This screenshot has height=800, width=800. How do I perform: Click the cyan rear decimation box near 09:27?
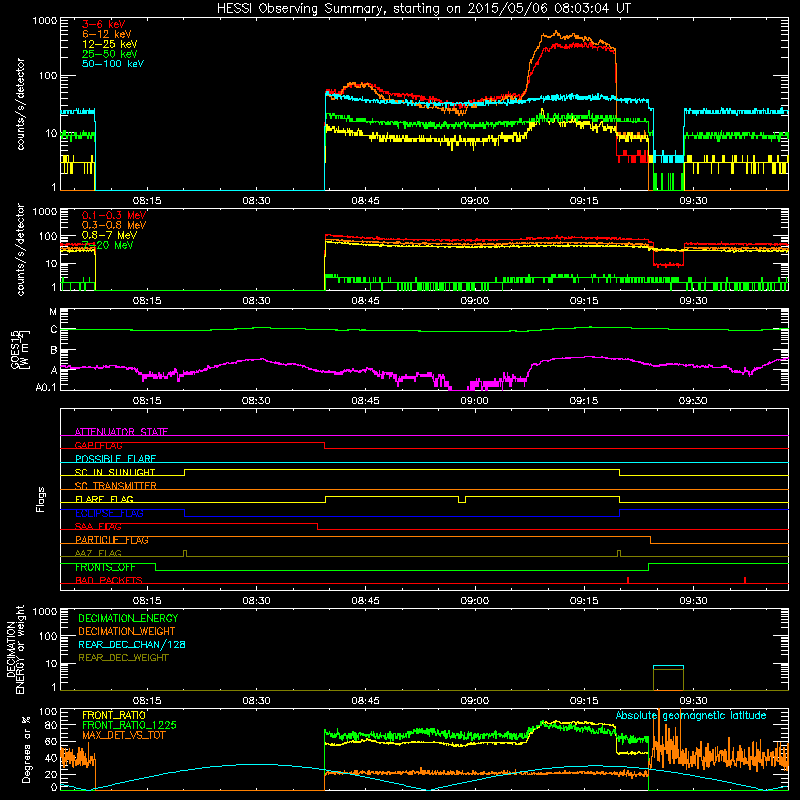click(668, 678)
